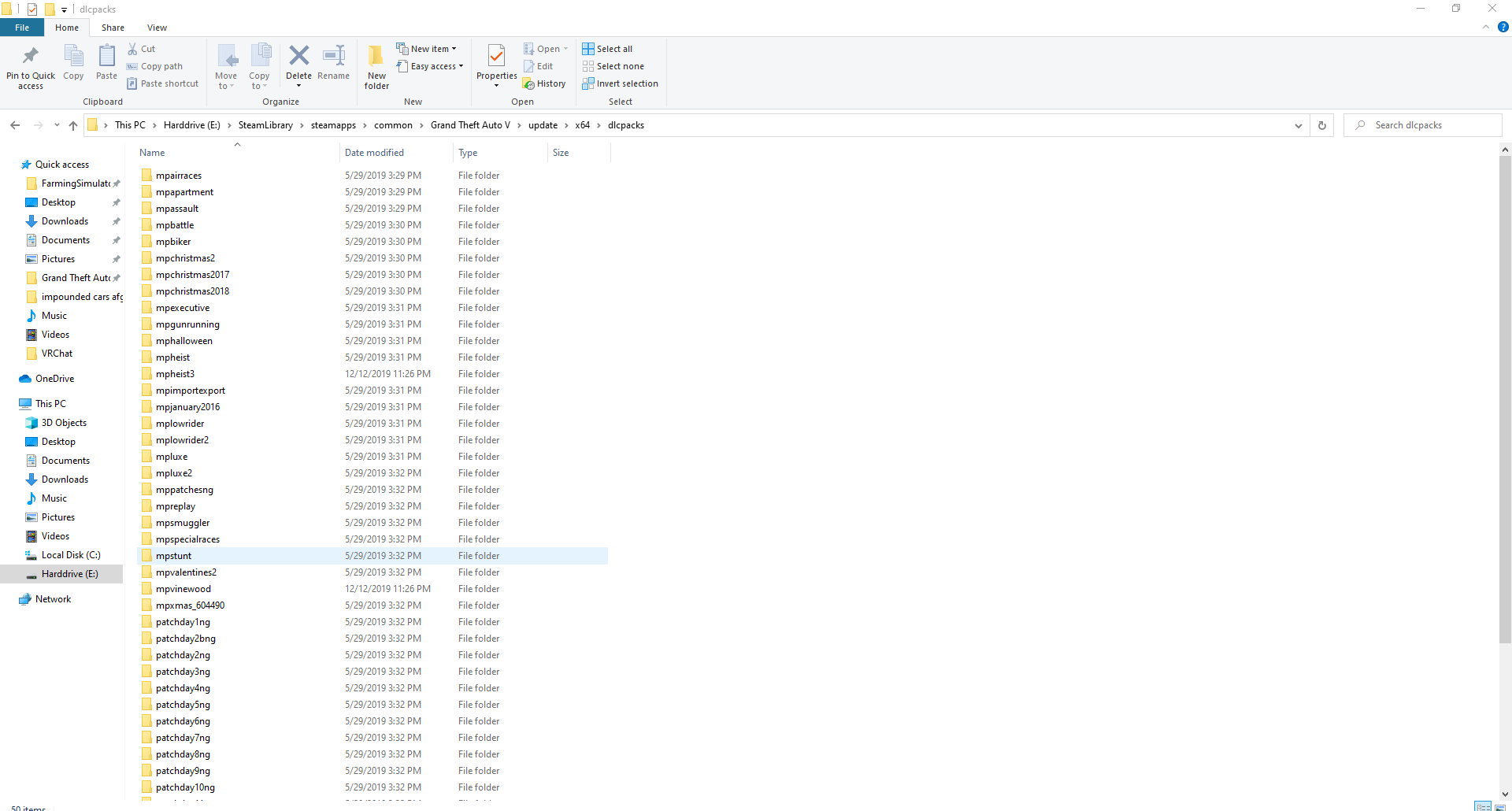Screen dimensions: 1512x811
Task: Click the Delete icon in the ribbon
Action: (298, 57)
